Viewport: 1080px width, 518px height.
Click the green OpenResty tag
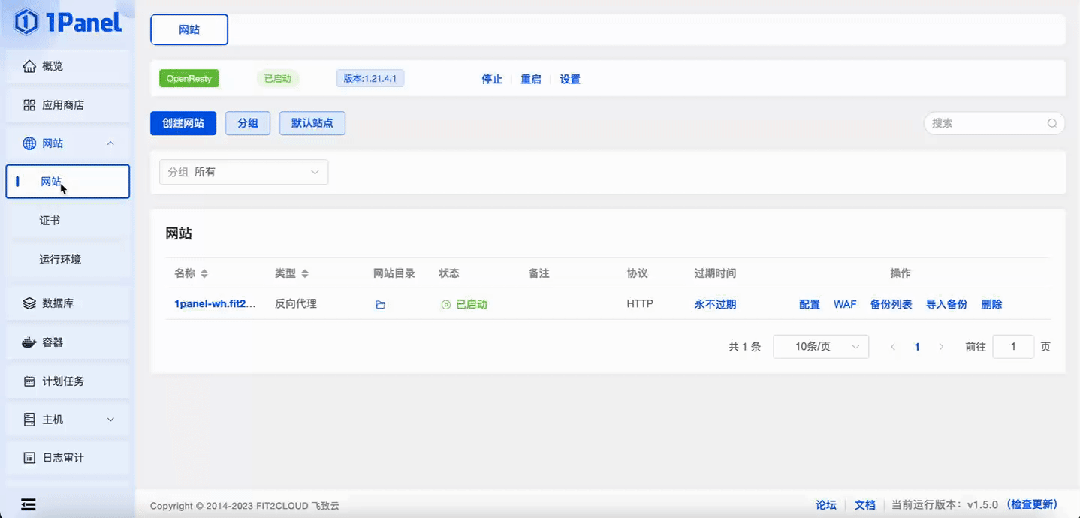[x=189, y=79]
